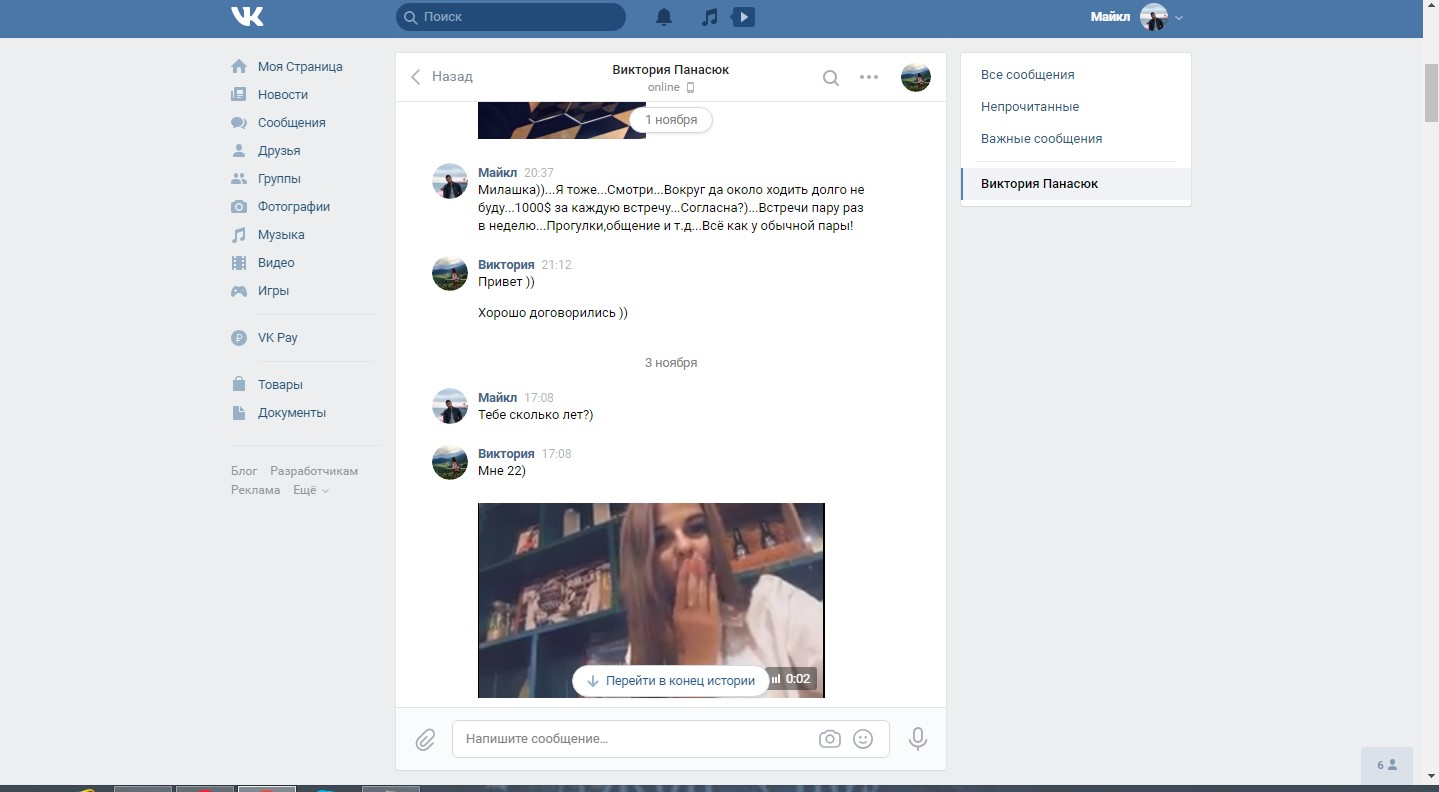The image size is (1439, 792).
Task: Attach a file with the paperclip icon
Action: click(425, 739)
